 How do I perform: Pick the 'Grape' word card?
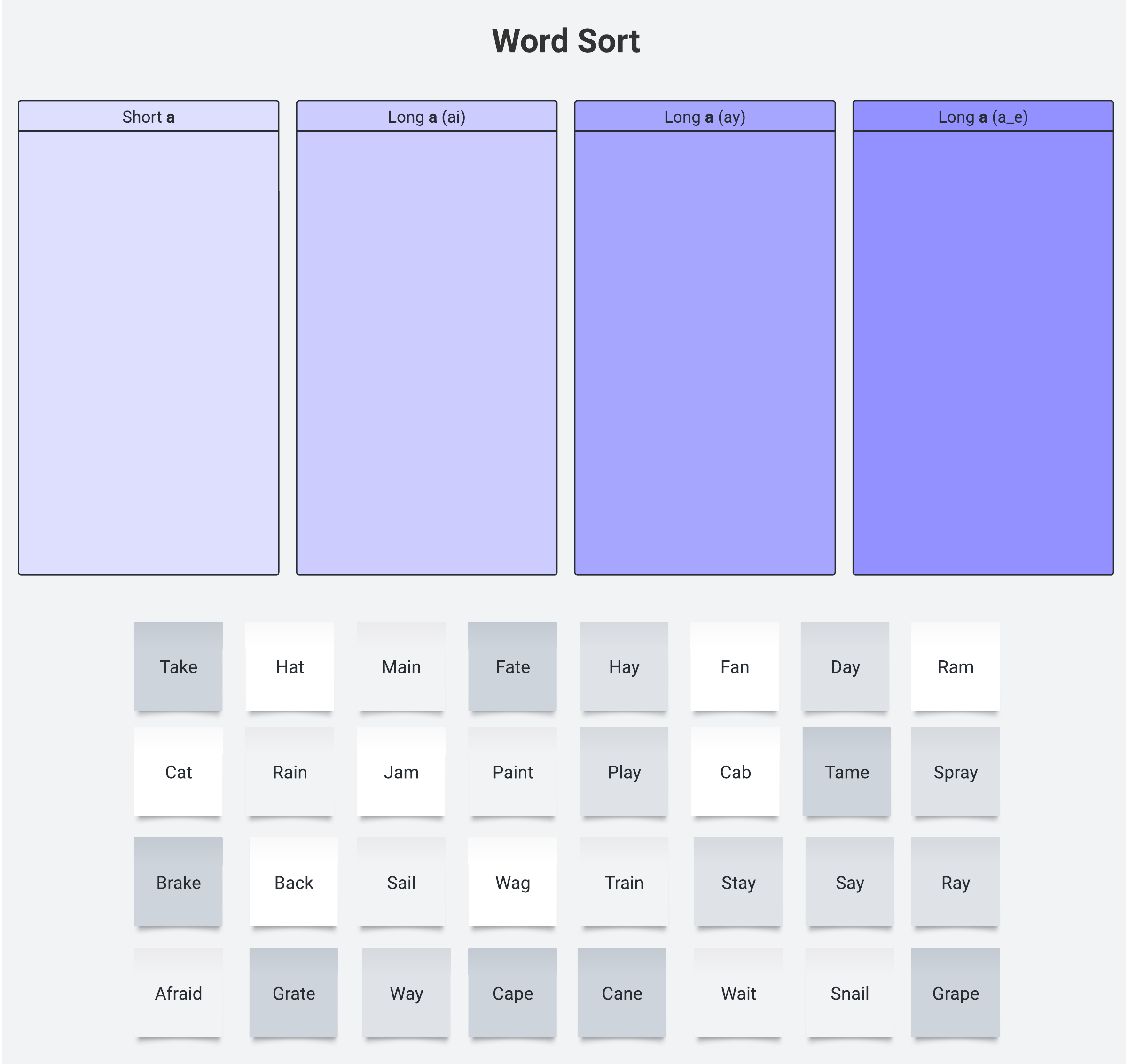955,993
